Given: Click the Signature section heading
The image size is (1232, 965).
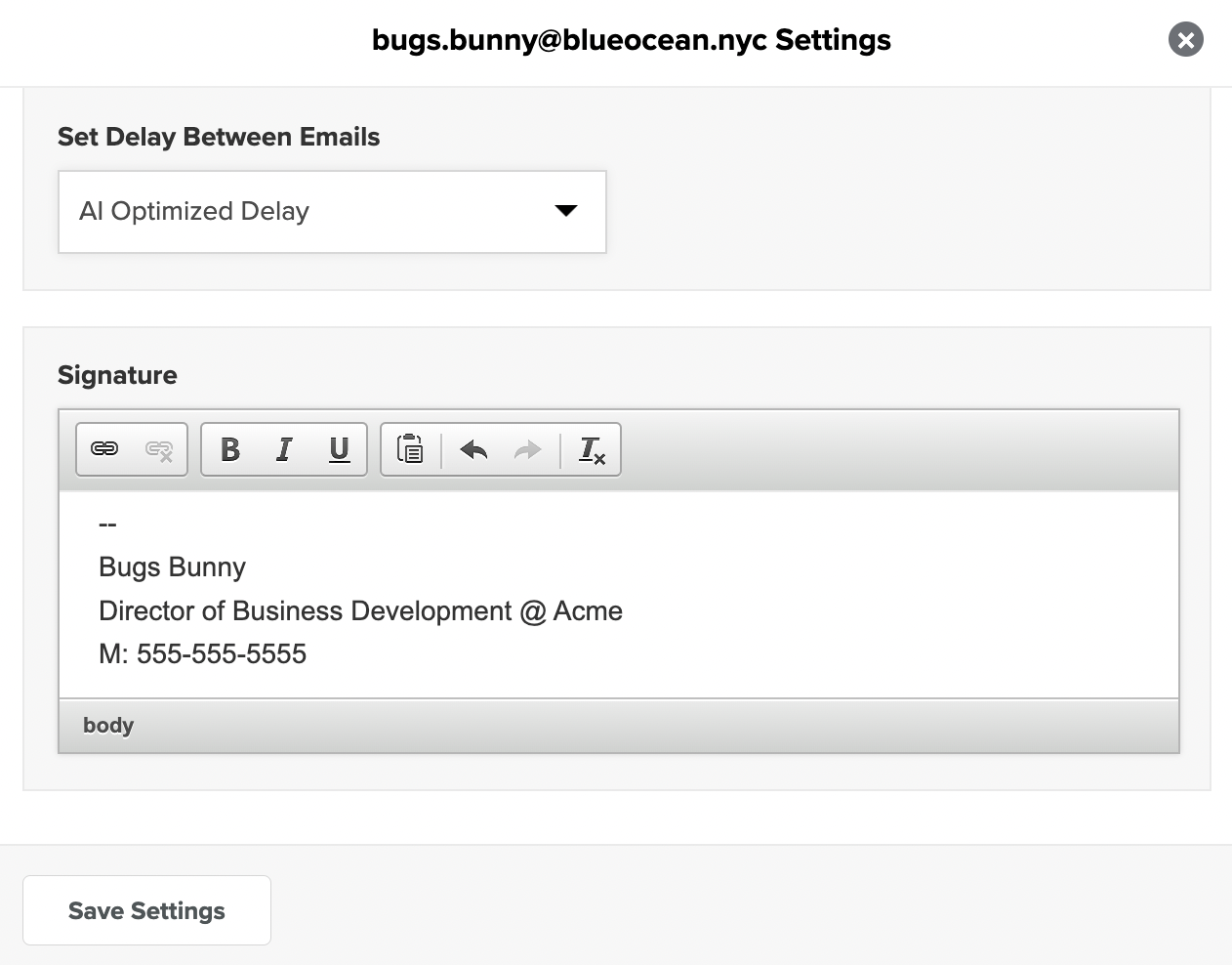Looking at the screenshot, I should (117, 375).
